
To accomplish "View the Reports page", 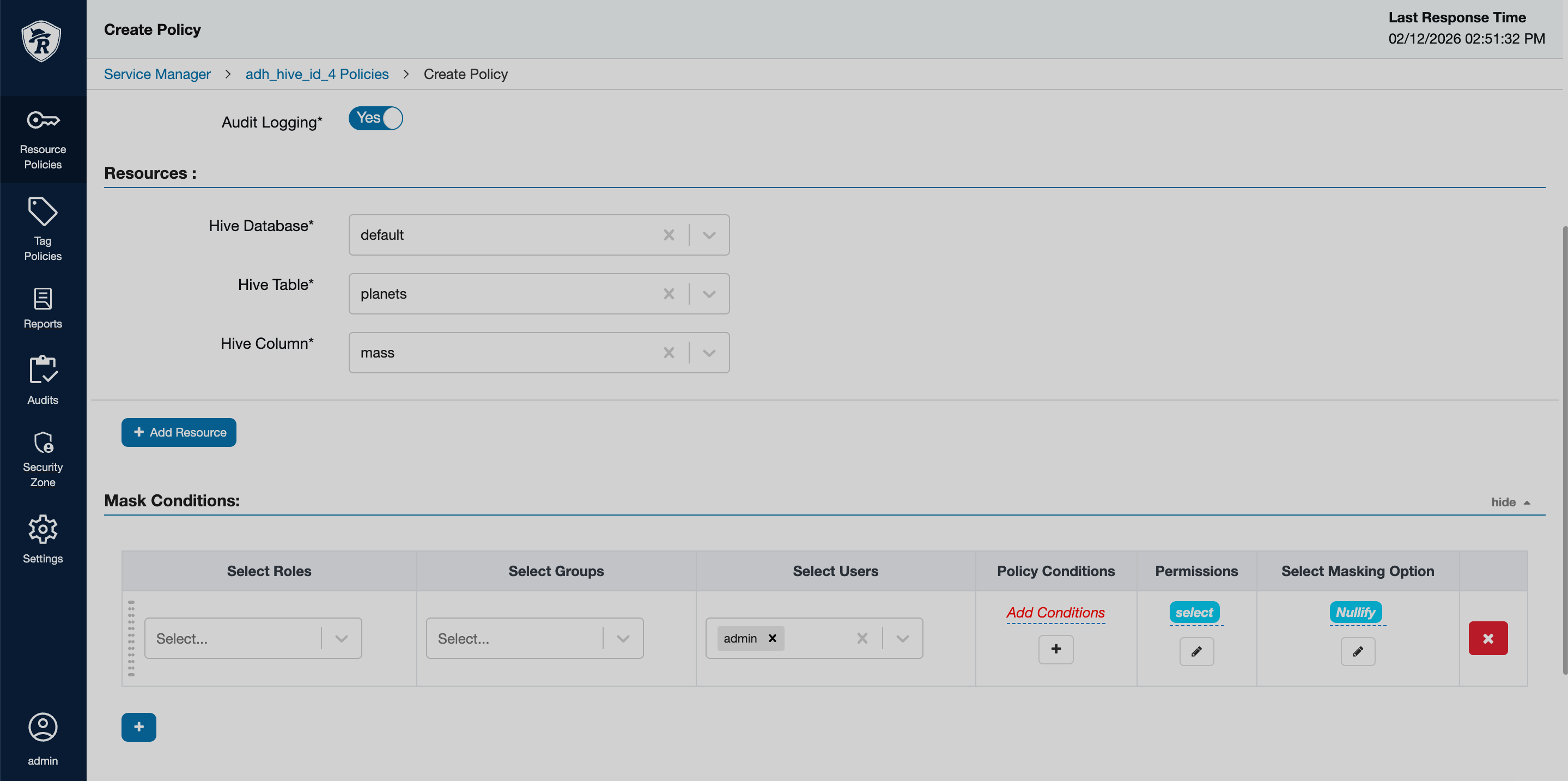I will (x=42, y=307).
